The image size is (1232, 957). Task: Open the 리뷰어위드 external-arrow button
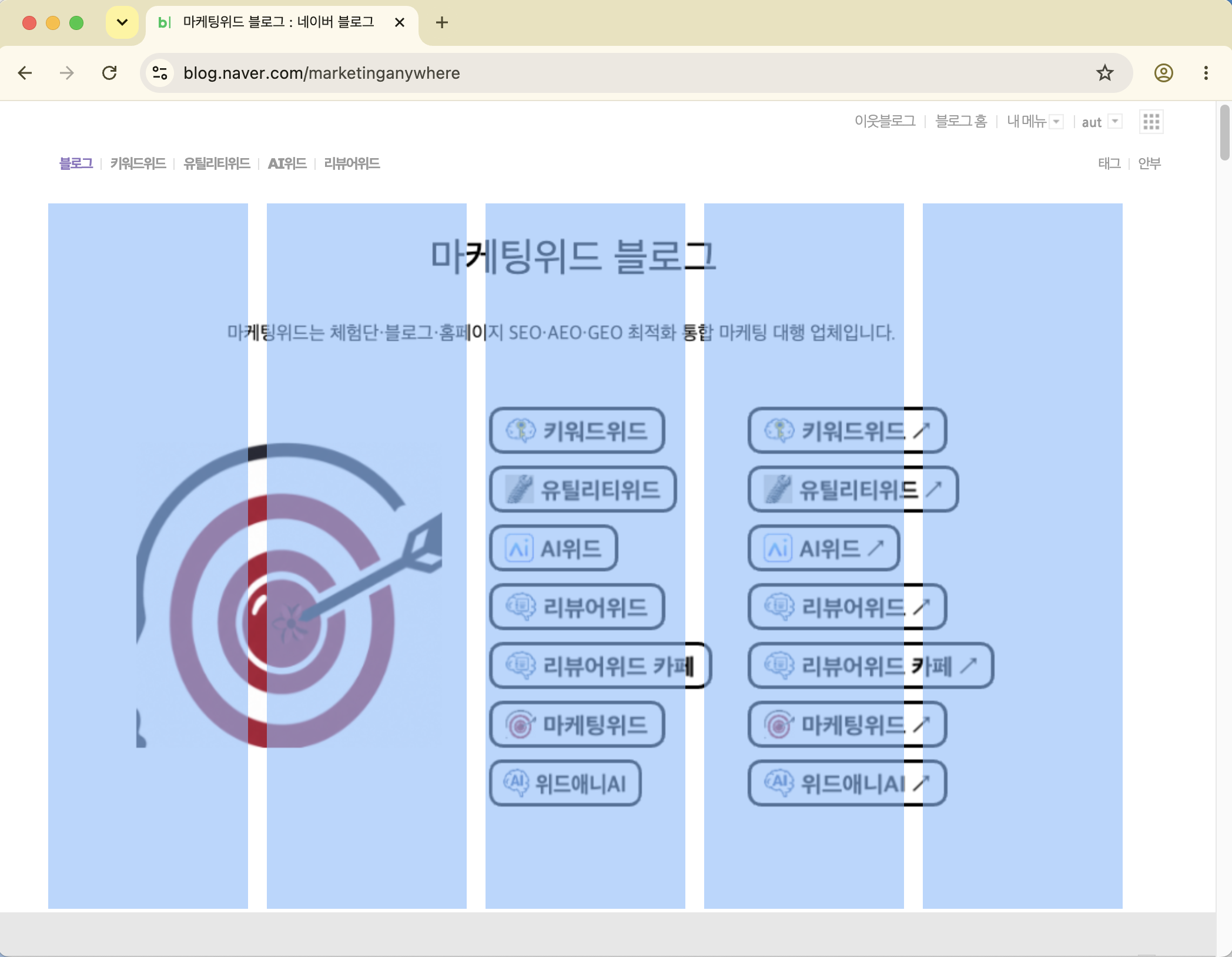pos(847,607)
